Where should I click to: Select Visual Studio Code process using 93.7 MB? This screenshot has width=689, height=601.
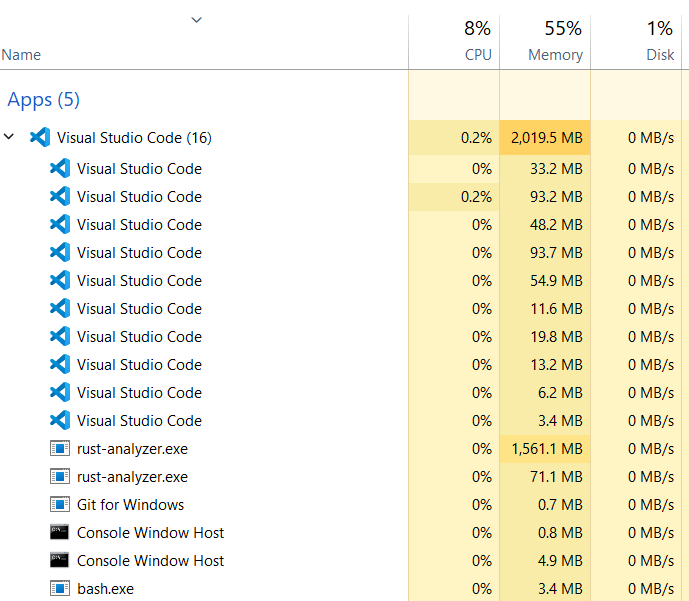(x=139, y=253)
